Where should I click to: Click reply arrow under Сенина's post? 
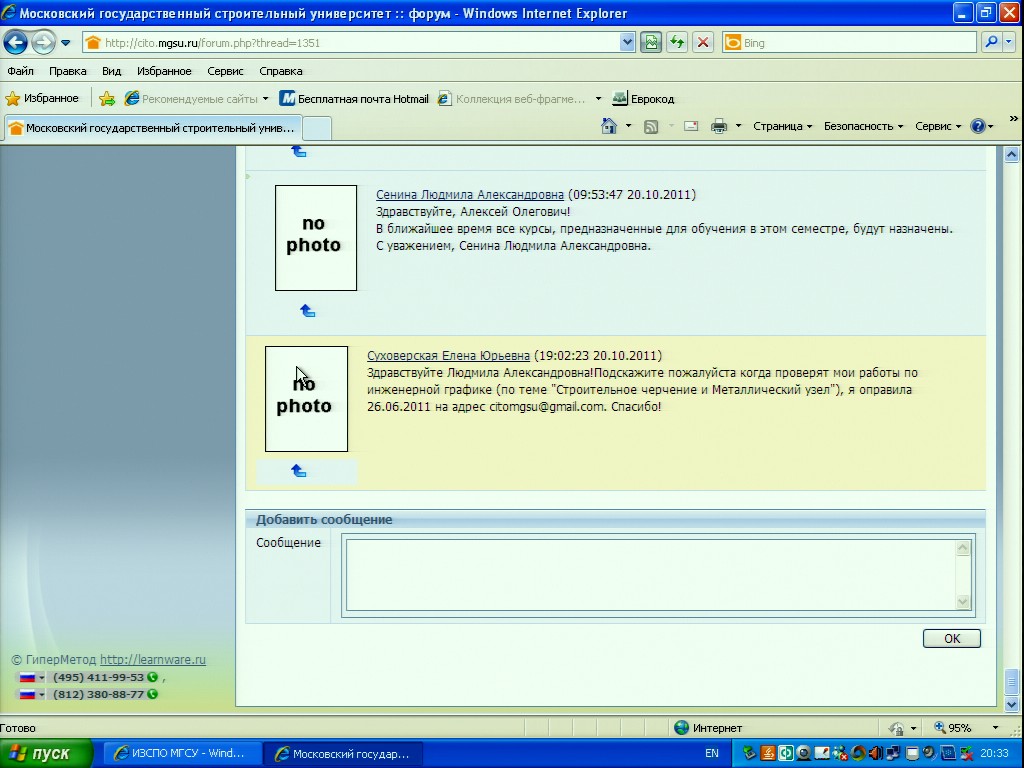(308, 311)
